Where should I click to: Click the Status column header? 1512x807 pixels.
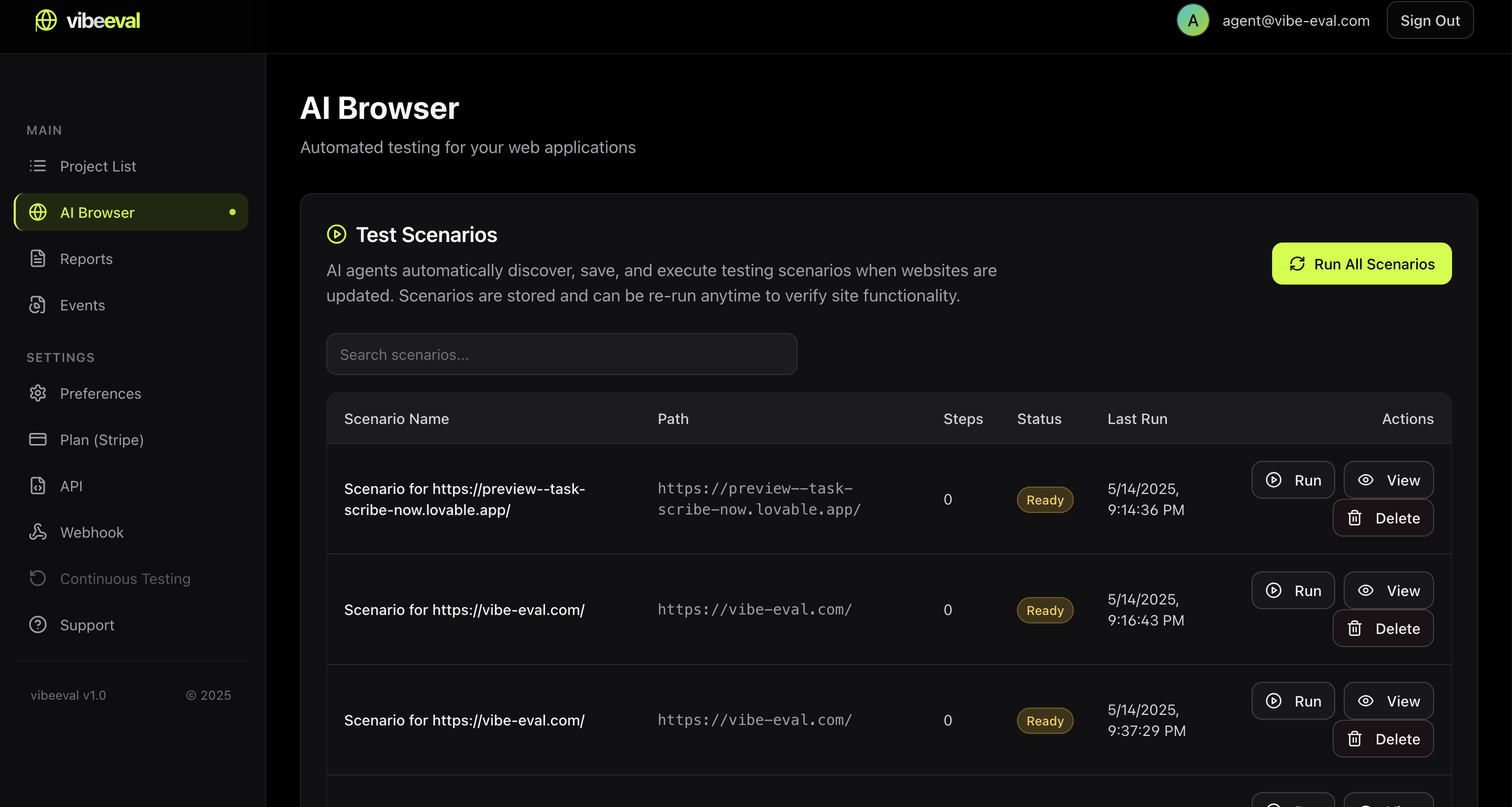click(x=1039, y=419)
